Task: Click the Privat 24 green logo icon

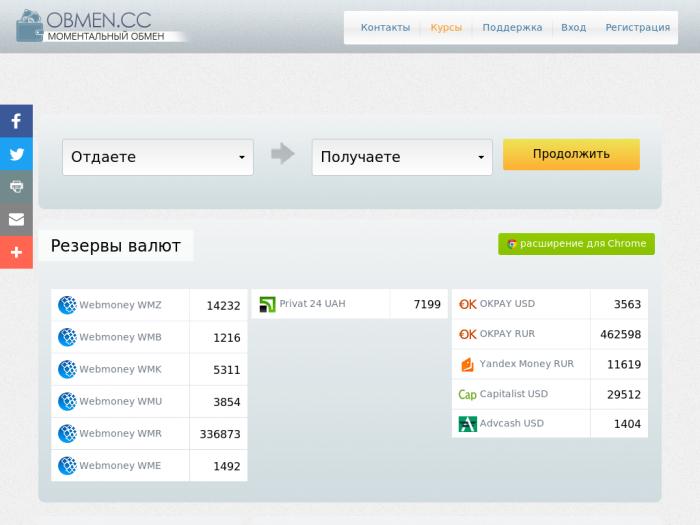Action: click(267, 304)
